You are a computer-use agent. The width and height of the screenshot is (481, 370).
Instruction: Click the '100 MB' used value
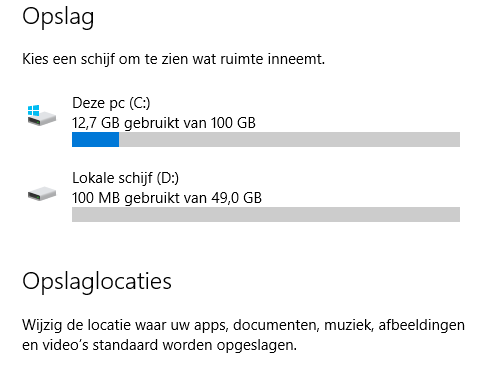click(x=96, y=198)
